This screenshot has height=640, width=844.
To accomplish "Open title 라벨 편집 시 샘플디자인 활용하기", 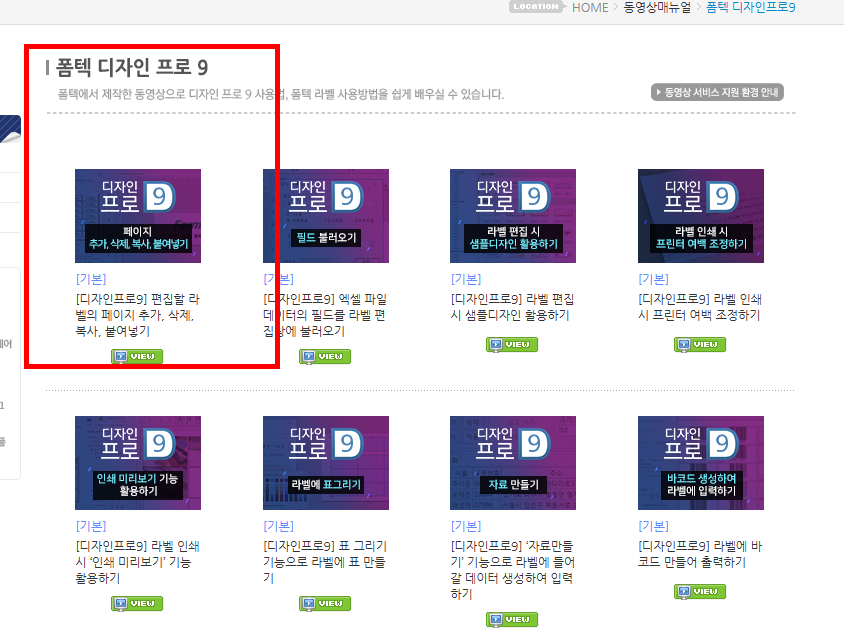I will click(512, 307).
